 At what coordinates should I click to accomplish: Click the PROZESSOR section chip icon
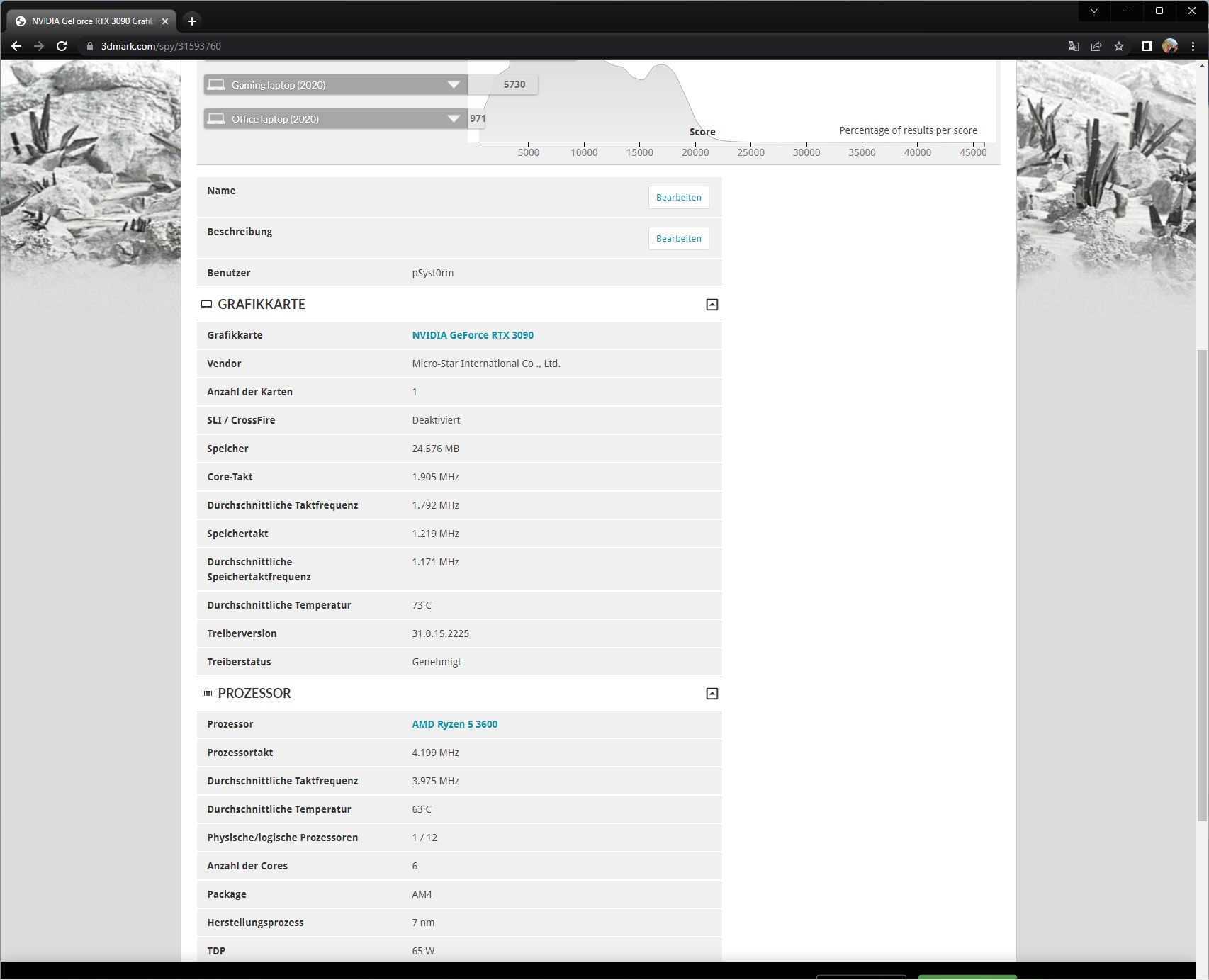coord(208,694)
